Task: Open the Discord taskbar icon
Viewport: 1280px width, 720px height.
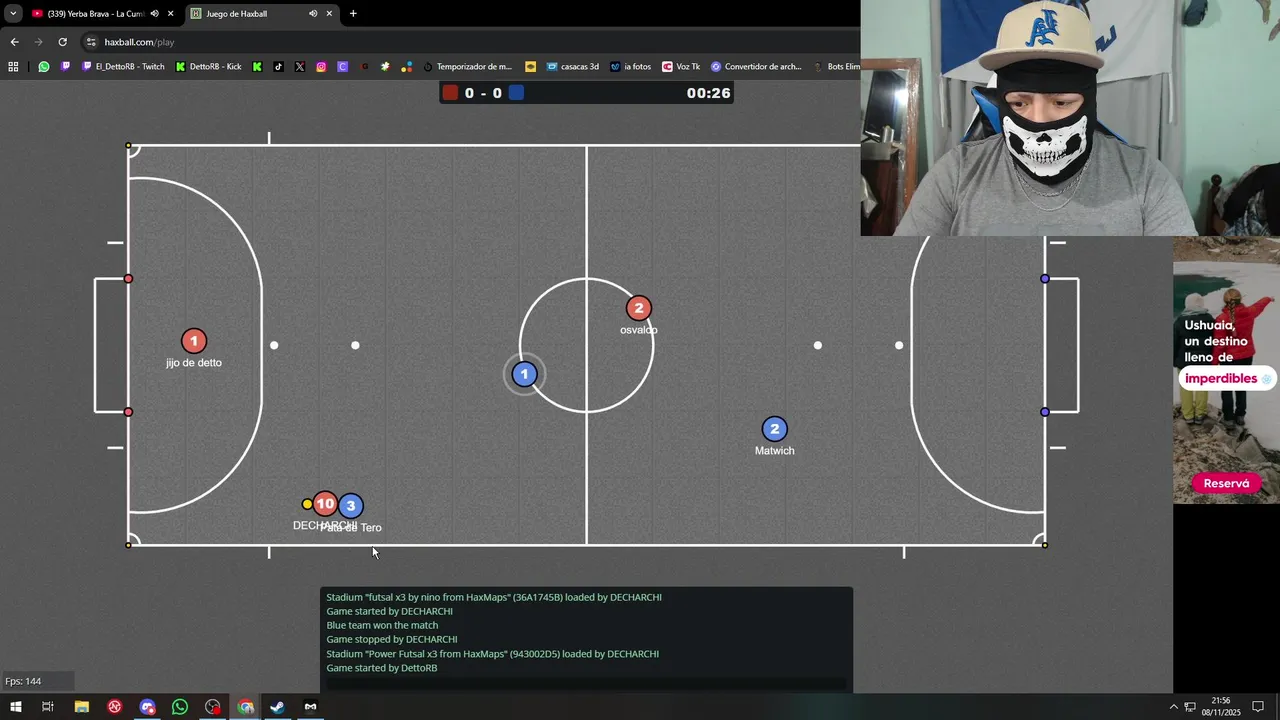Action: pos(148,707)
